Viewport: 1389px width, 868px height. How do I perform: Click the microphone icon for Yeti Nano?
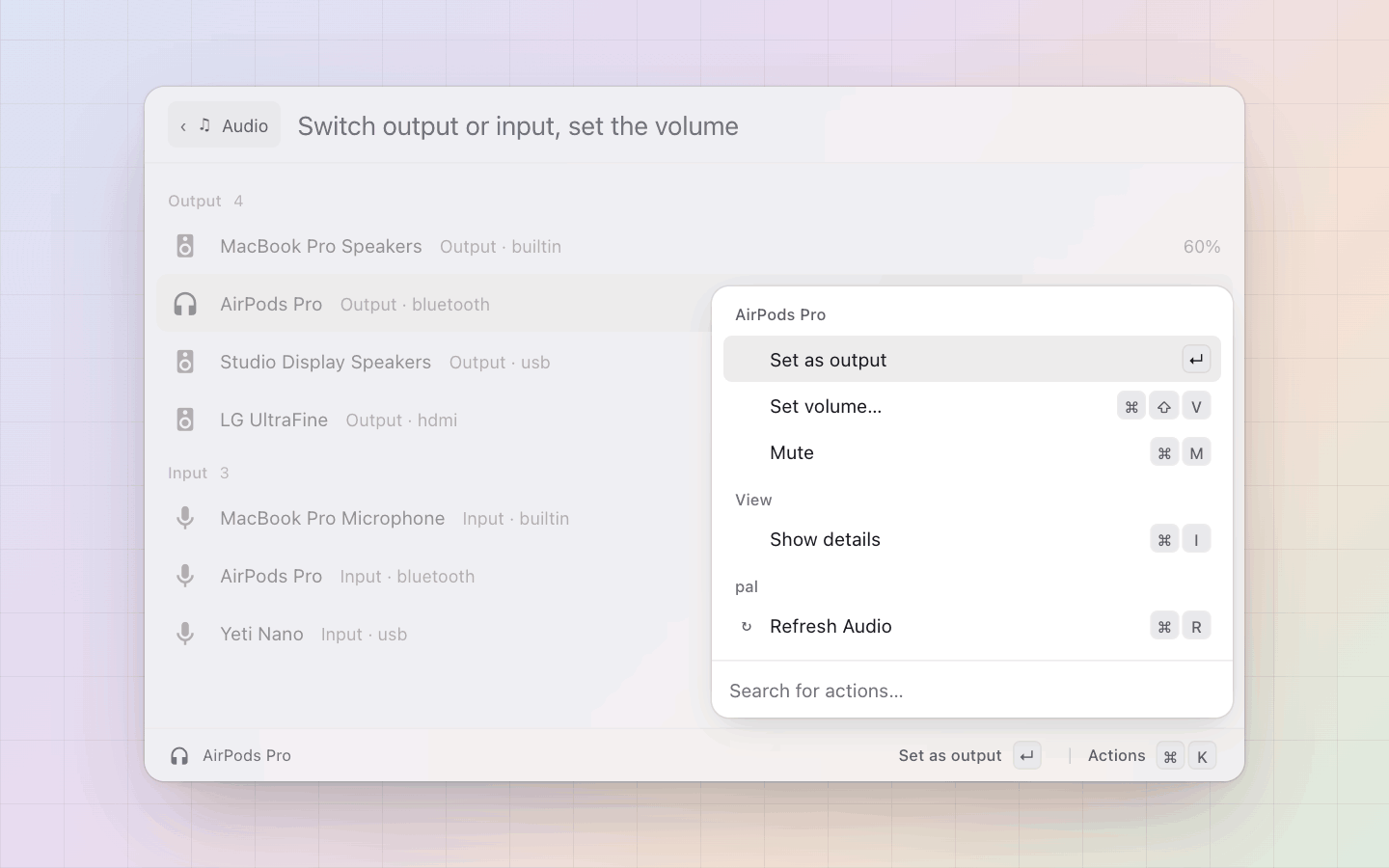point(185,634)
